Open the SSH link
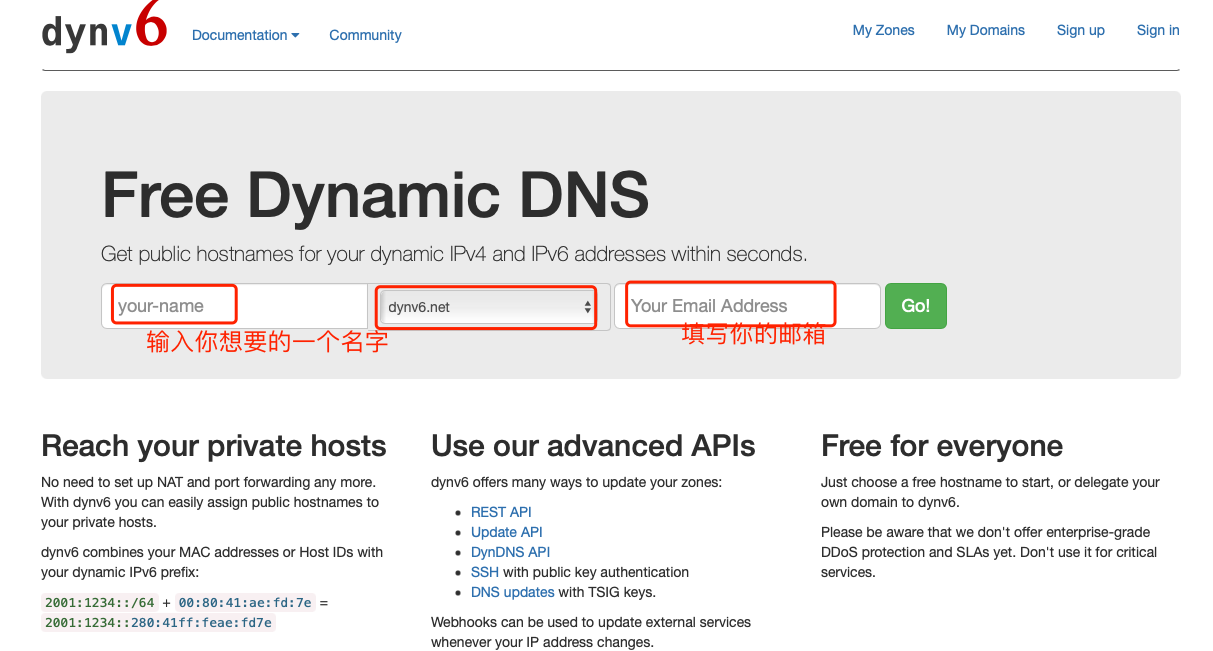Viewport: 1213px width, 651px height. [485, 572]
